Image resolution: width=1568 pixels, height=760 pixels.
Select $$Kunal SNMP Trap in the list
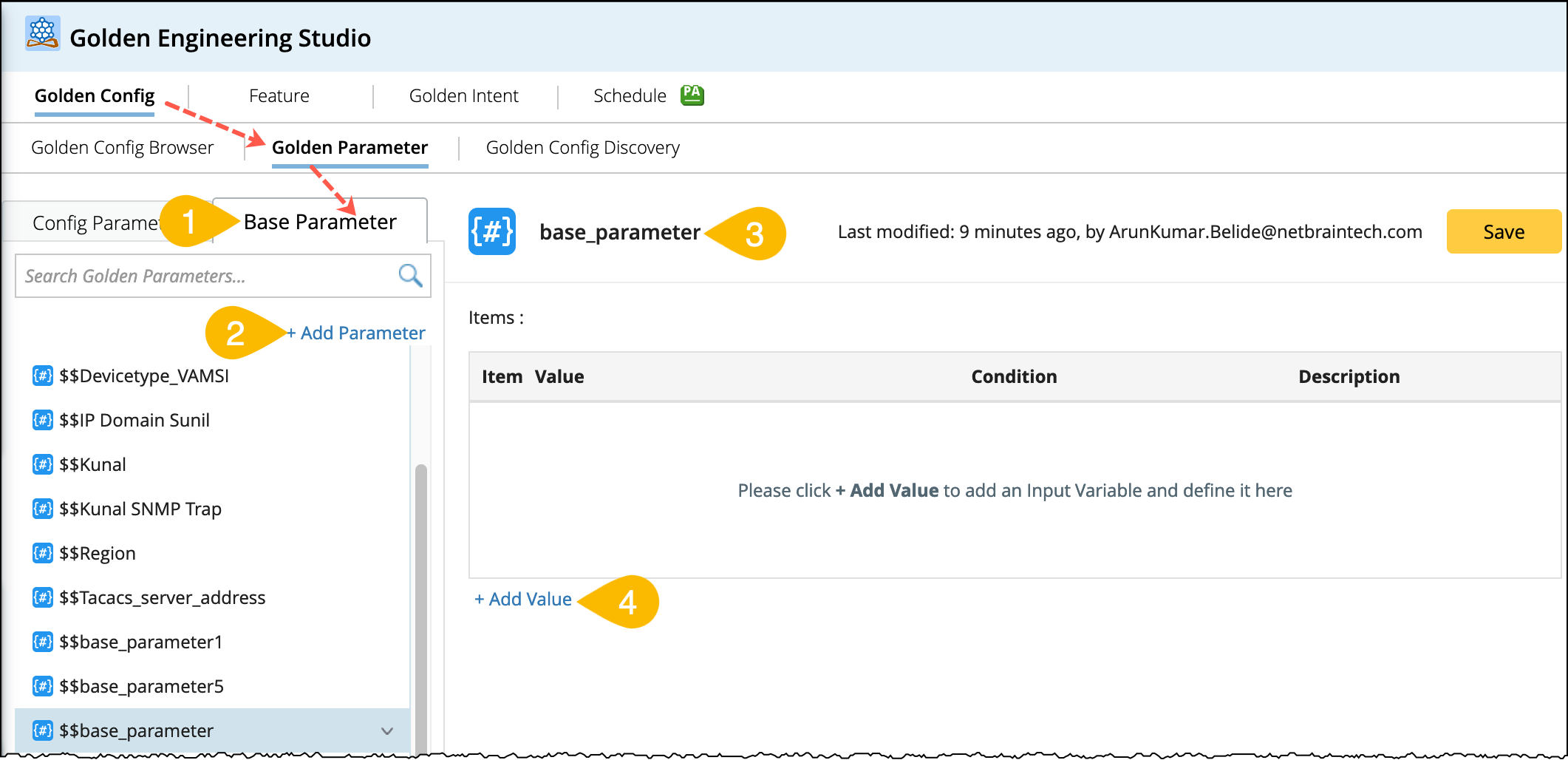pos(140,509)
